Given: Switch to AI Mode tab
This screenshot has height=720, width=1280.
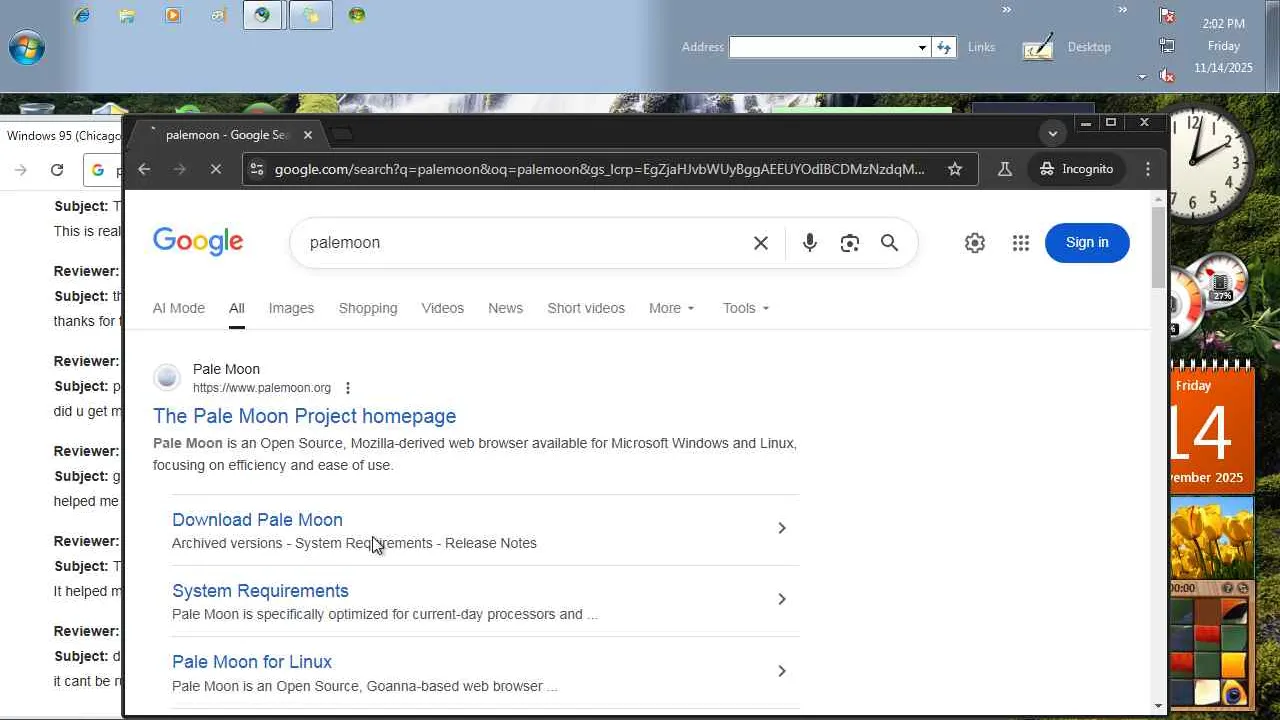Looking at the screenshot, I should pyautogui.click(x=179, y=308).
